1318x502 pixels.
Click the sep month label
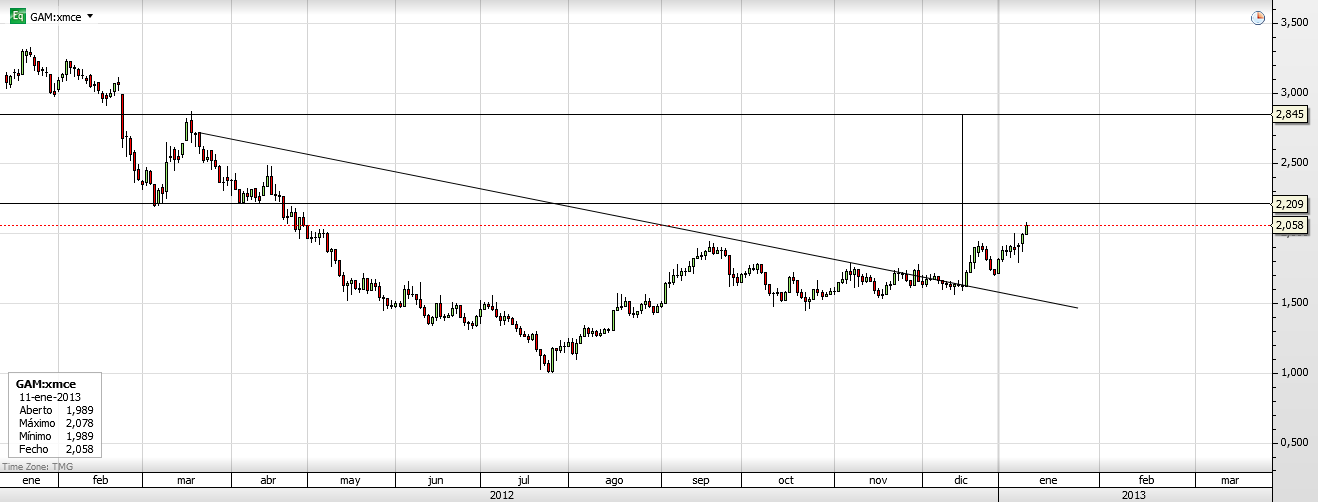[701, 481]
